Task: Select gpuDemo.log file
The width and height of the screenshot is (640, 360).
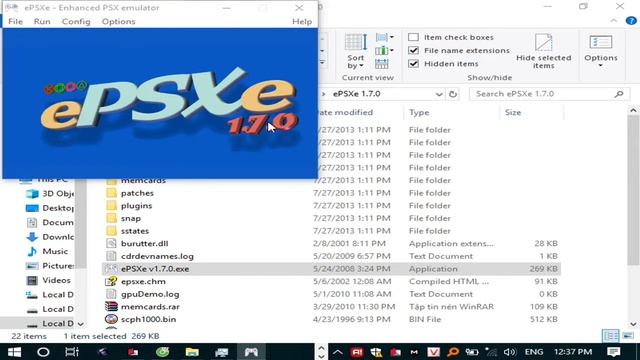Action: pyautogui.click(x=150, y=294)
